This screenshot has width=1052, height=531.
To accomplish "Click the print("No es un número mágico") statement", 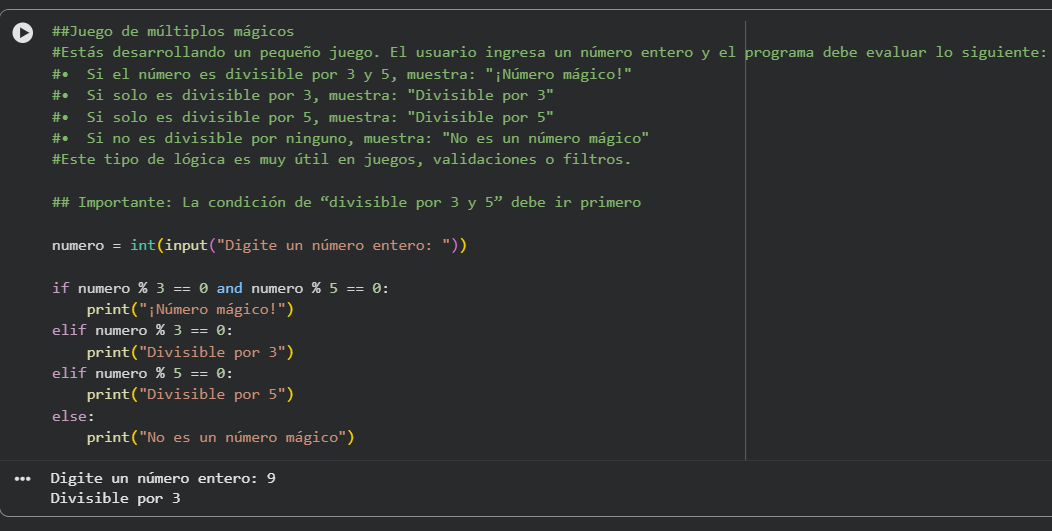I will click(x=221, y=437).
